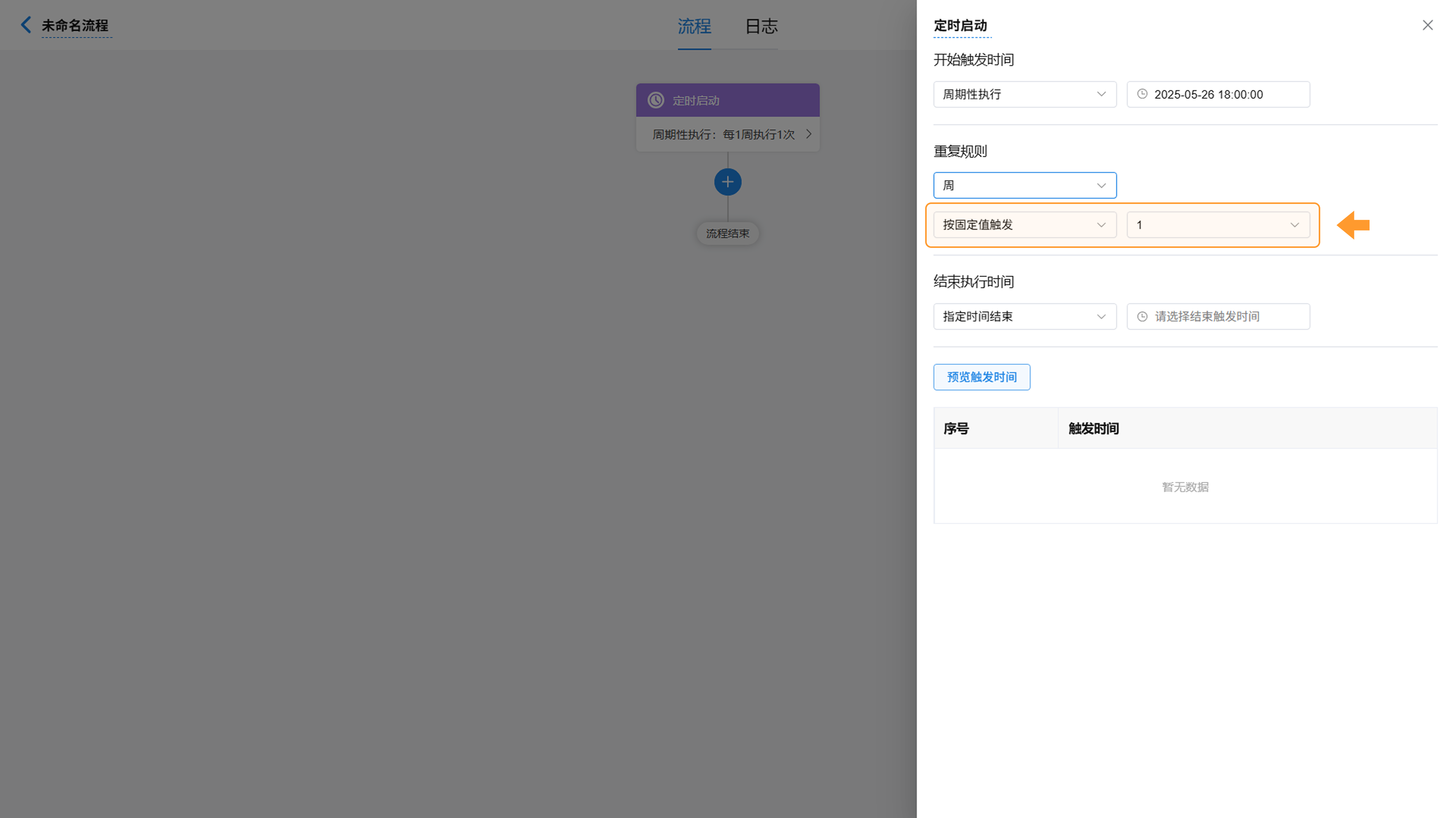Open the 指定时间结束 dropdown

coord(1025,317)
